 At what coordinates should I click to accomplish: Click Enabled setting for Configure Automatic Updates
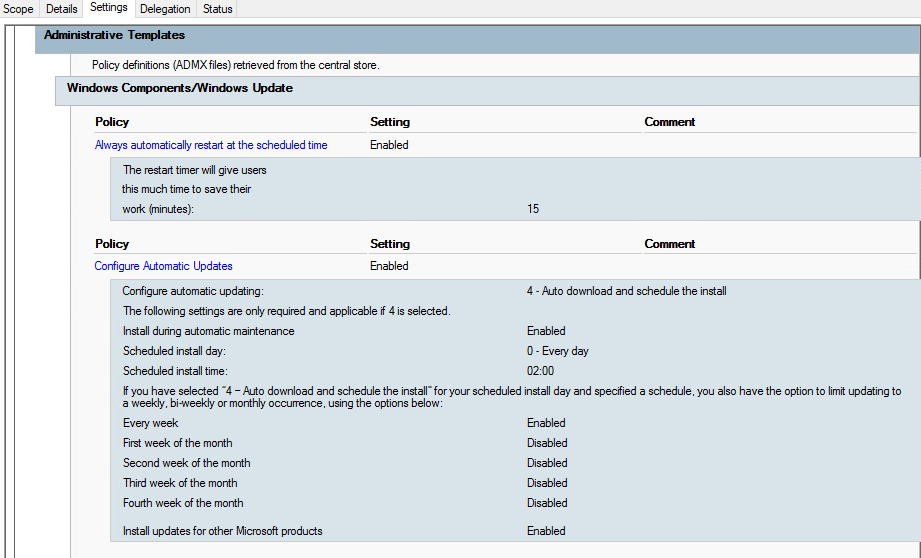point(389,266)
